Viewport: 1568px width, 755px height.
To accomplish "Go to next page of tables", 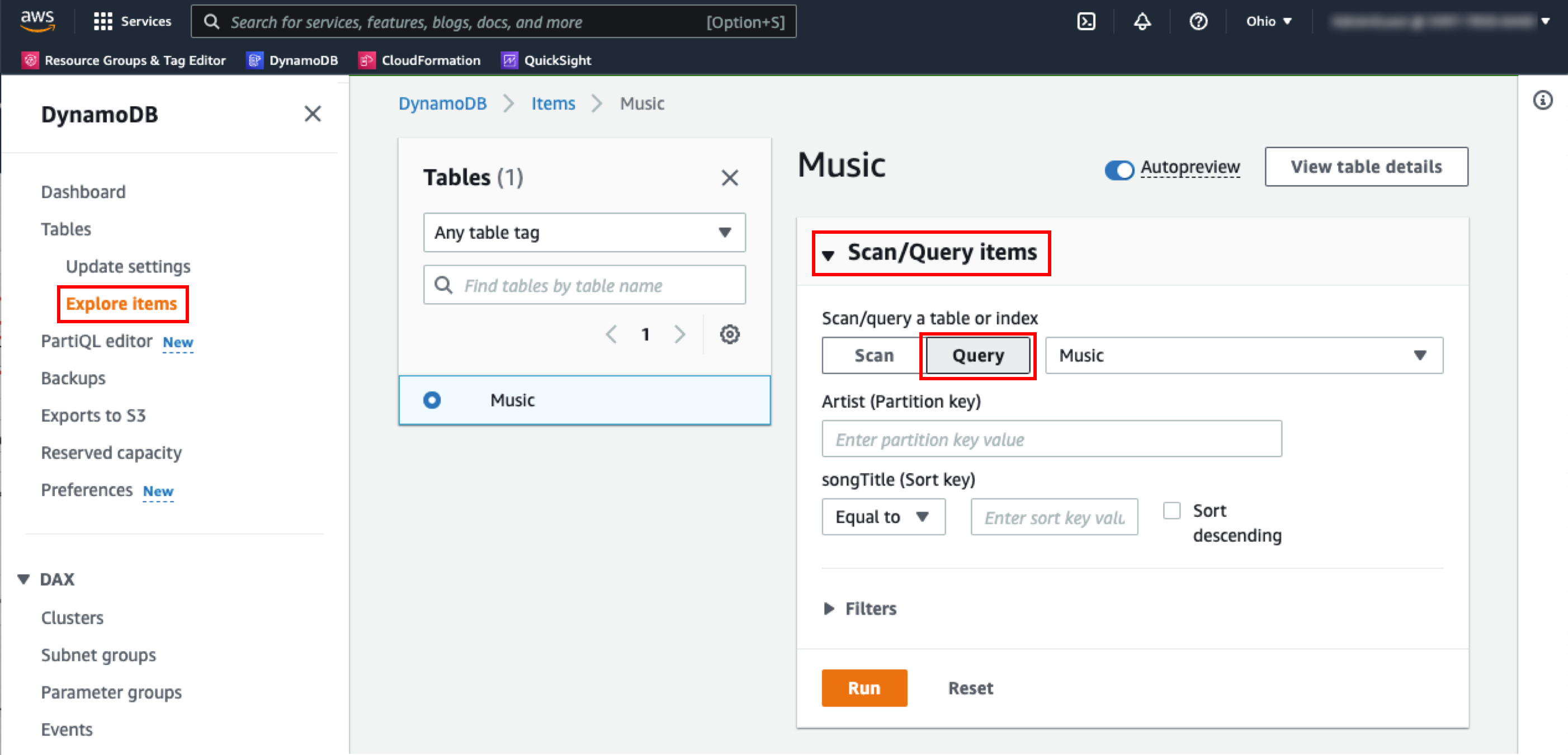I will pos(679,334).
